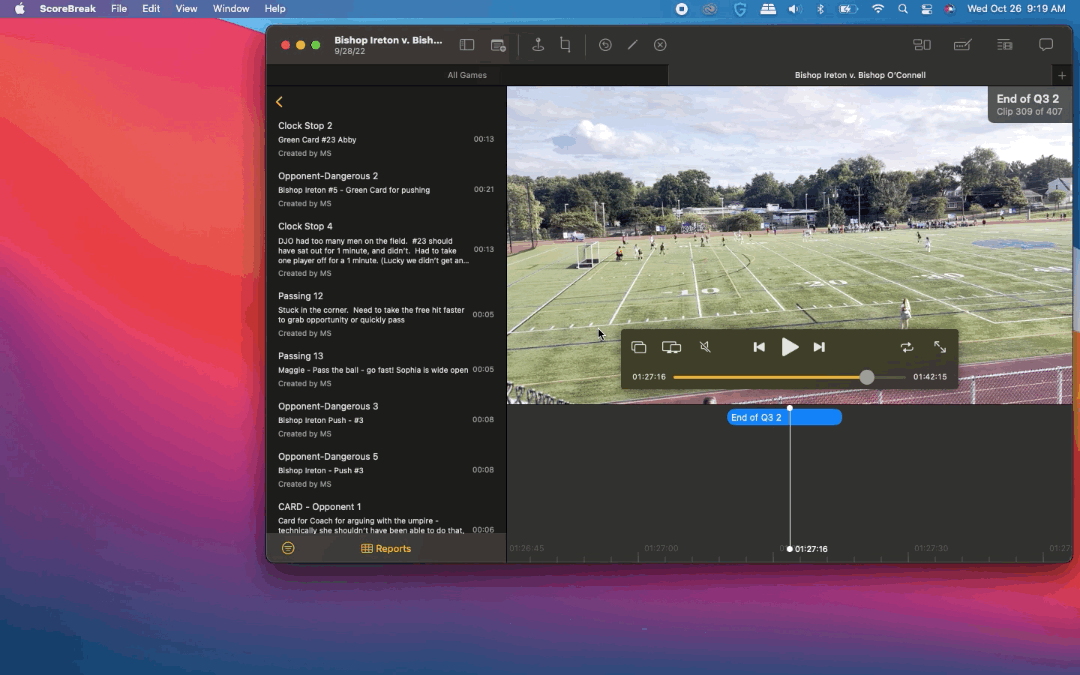Click the End of Q3 2 clip overlay label
The width and height of the screenshot is (1080, 675).
1029,105
